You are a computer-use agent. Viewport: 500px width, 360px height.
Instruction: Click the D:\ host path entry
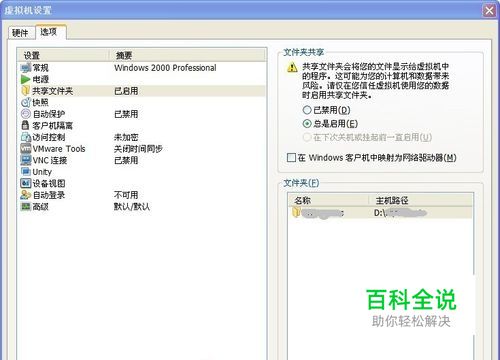click(400, 212)
